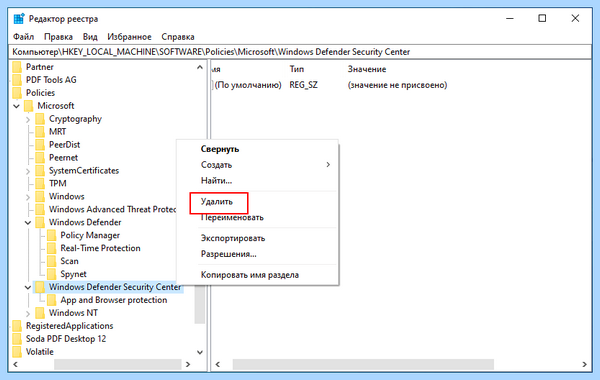Collapse the Windows Defender key
This screenshot has width=600, height=380.
28,222
